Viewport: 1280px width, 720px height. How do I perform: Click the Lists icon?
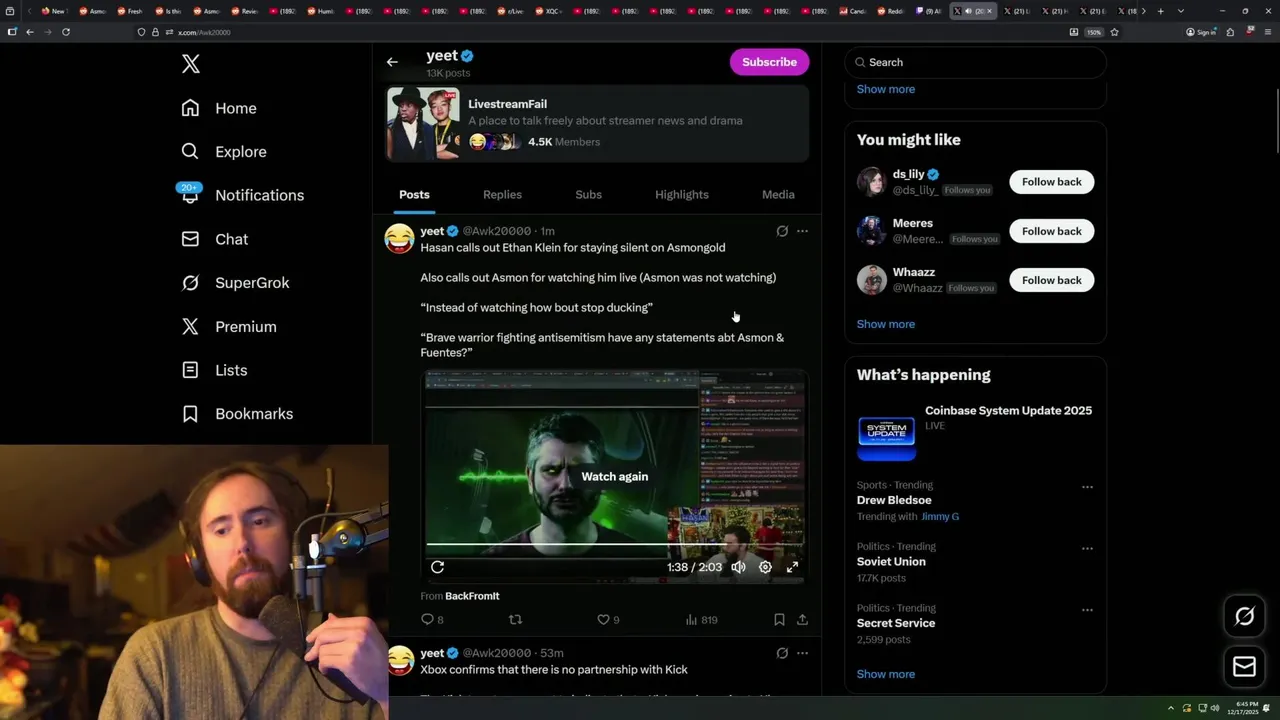tap(190, 370)
